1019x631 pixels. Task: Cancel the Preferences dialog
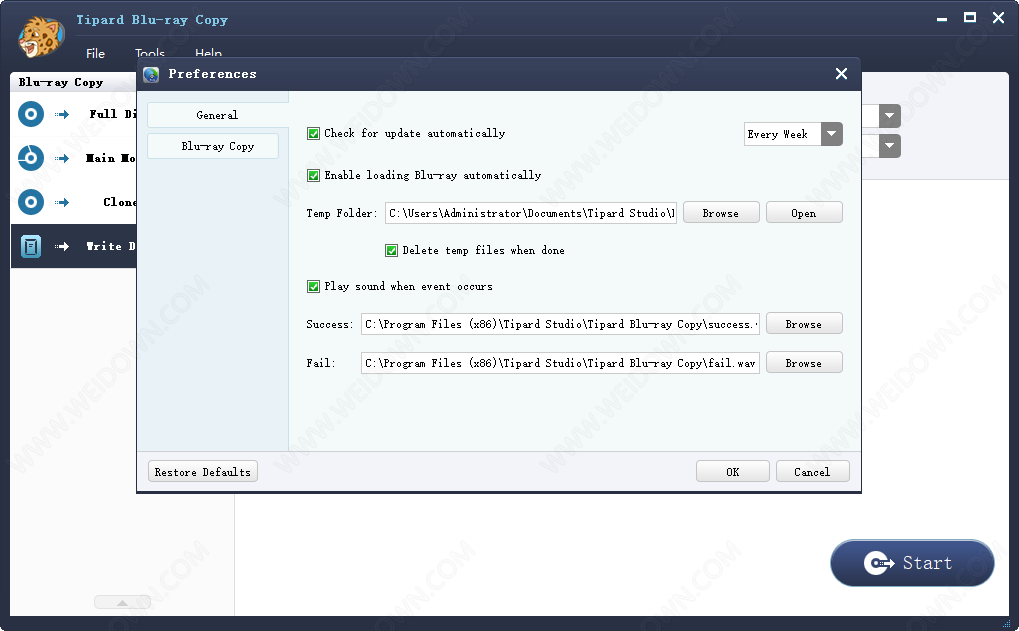[x=812, y=472]
